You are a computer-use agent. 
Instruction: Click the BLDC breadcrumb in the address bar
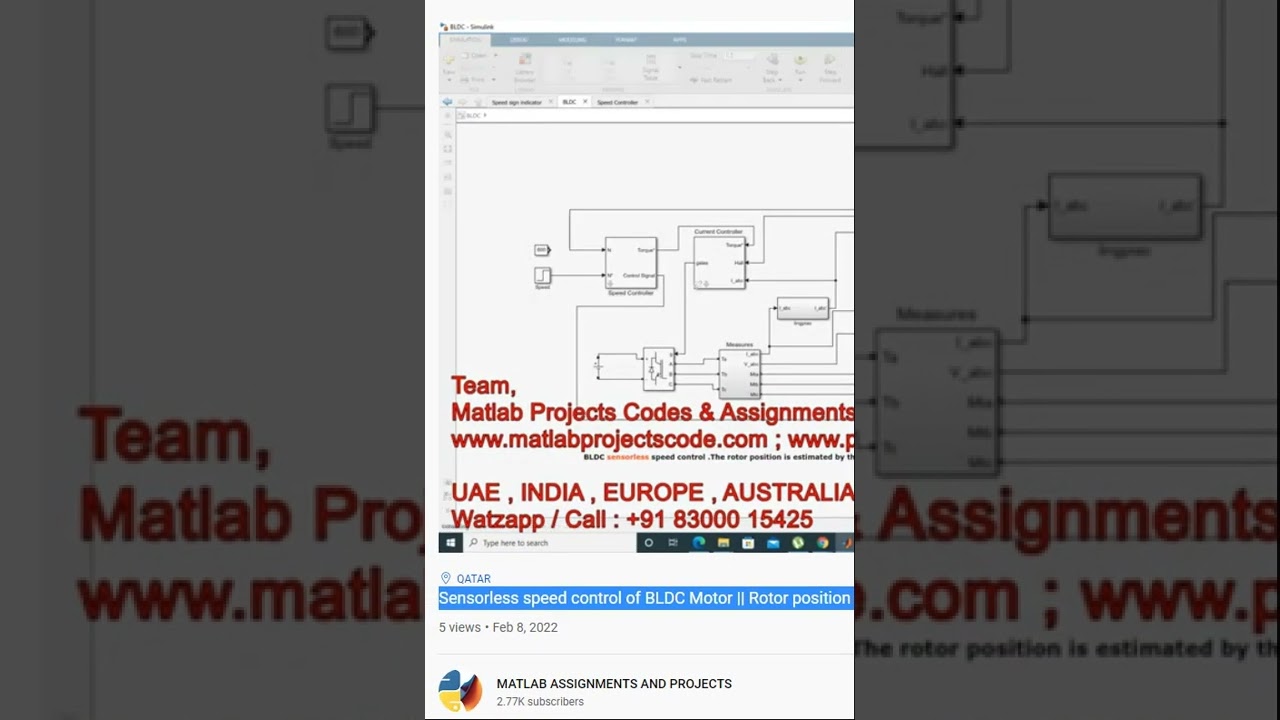pyautogui.click(x=474, y=116)
